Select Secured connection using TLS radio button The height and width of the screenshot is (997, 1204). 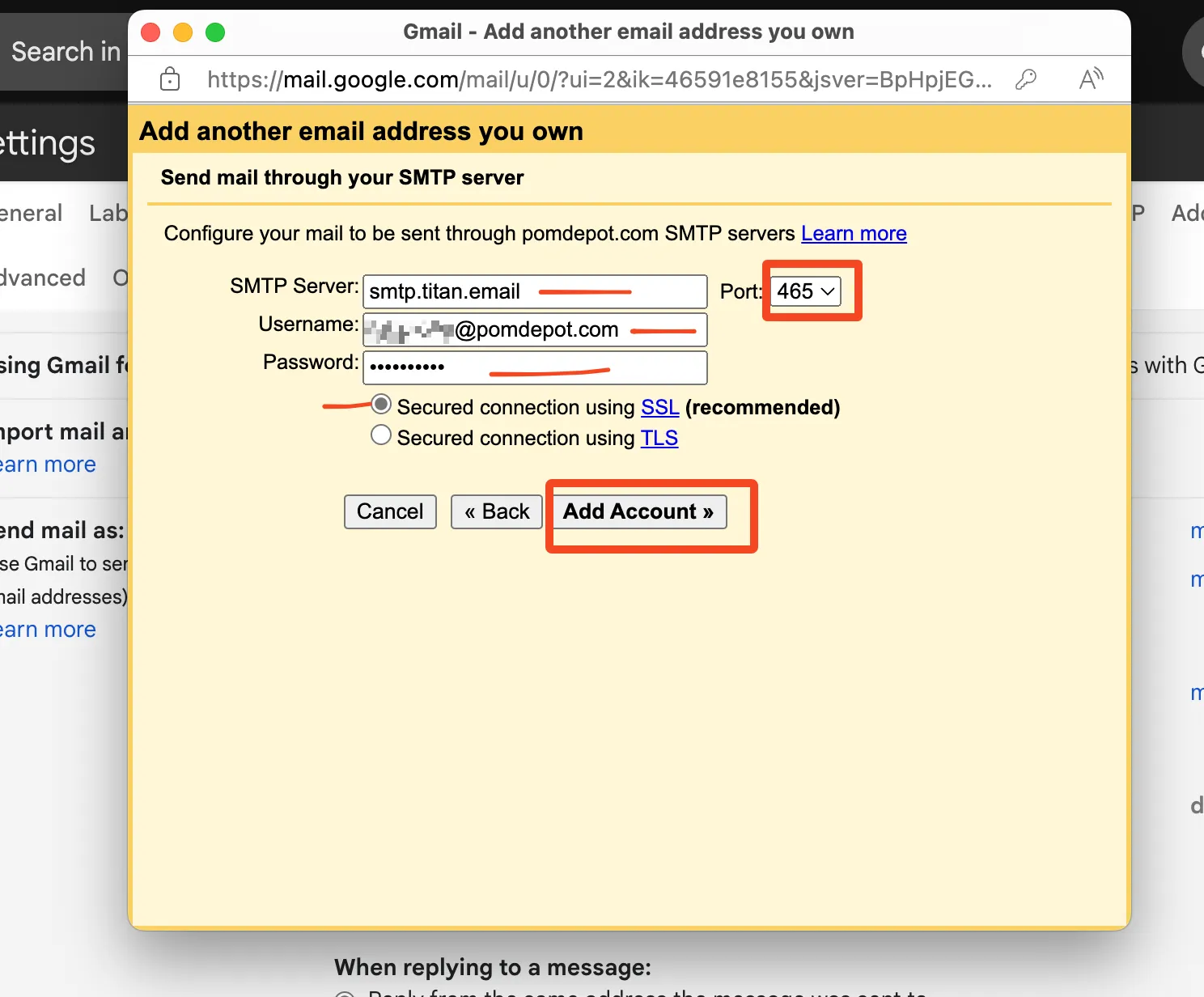pyautogui.click(x=381, y=435)
